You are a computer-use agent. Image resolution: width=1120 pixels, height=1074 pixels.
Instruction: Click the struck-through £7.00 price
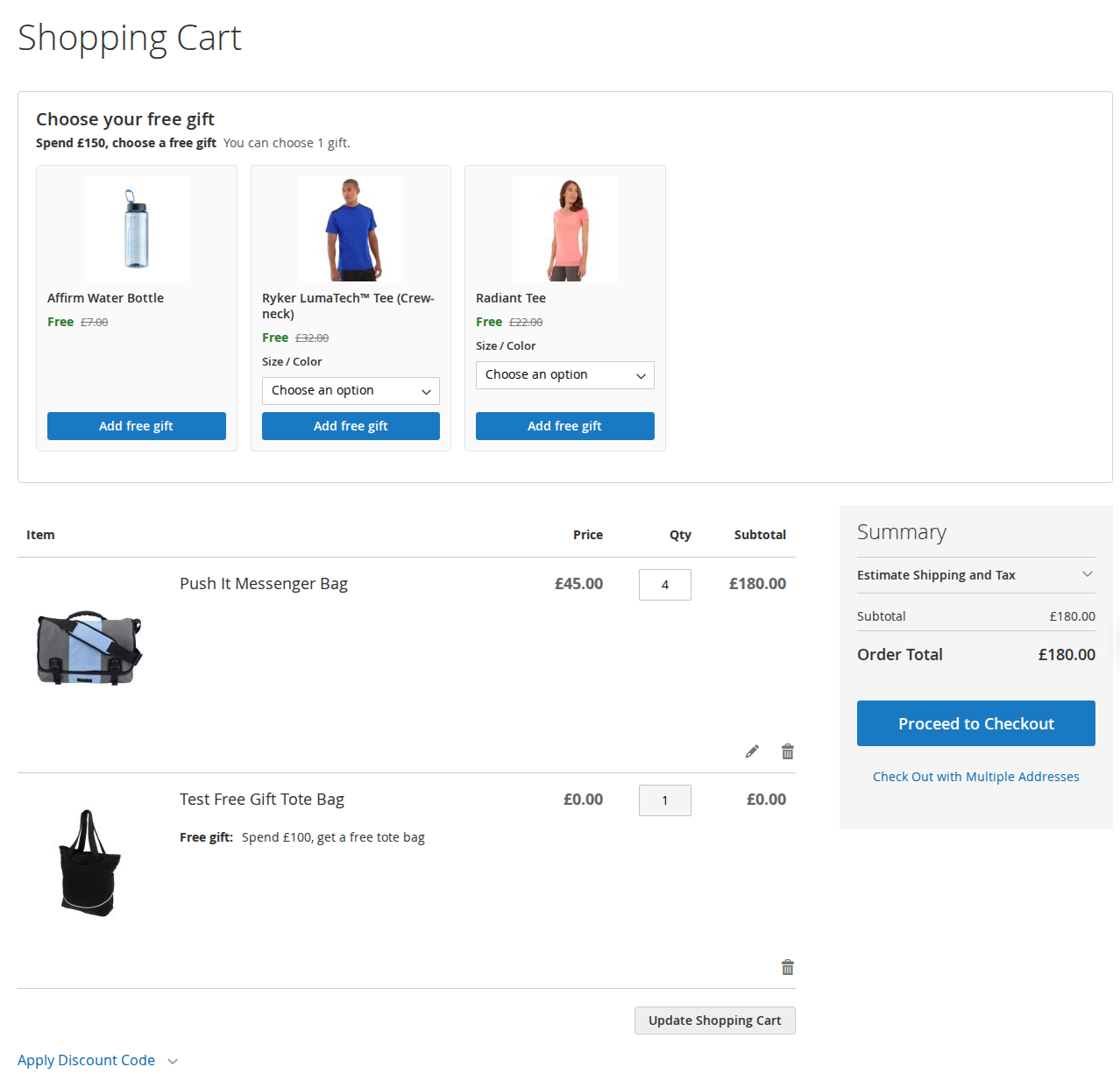coord(95,323)
